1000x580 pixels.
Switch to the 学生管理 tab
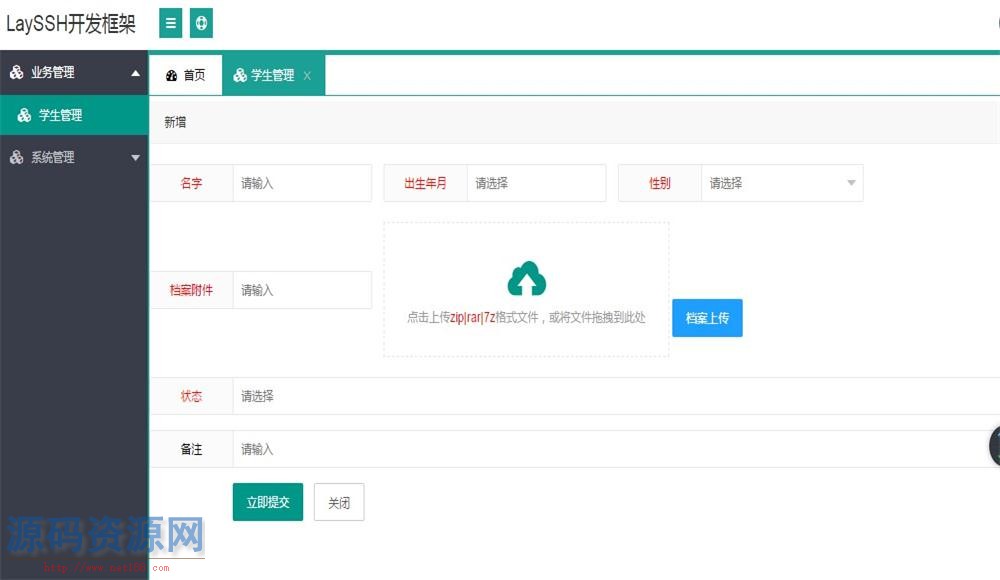coord(274,75)
